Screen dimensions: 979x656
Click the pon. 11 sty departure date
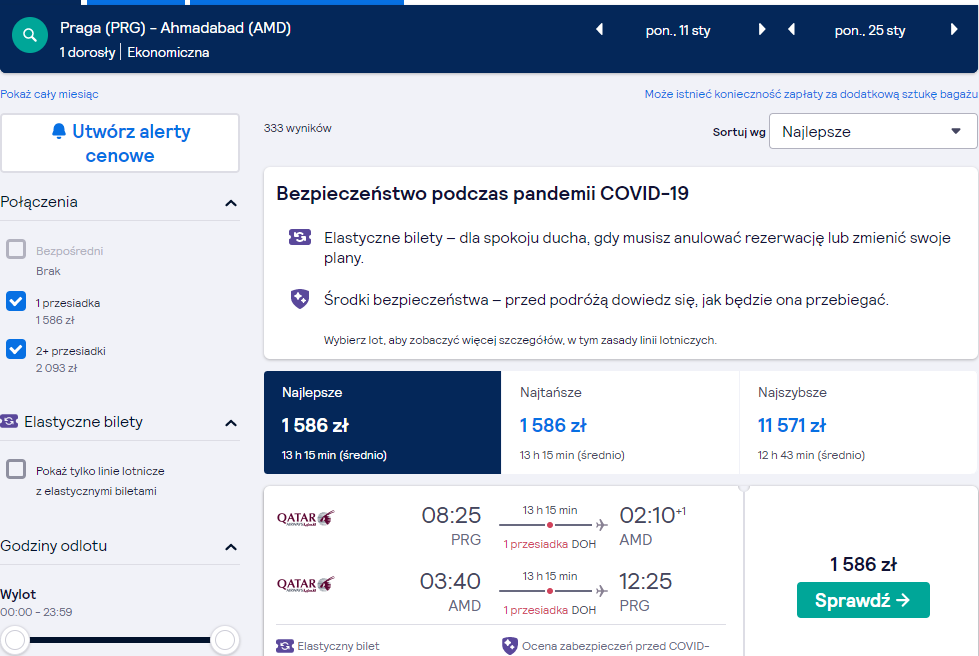pos(678,30)
